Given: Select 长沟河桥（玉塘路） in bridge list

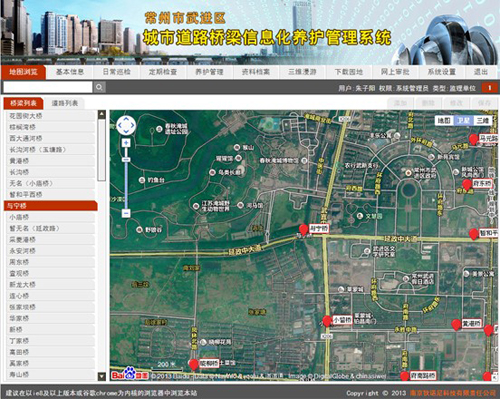Looking at the screenshot, I should (x=51, y=150).
